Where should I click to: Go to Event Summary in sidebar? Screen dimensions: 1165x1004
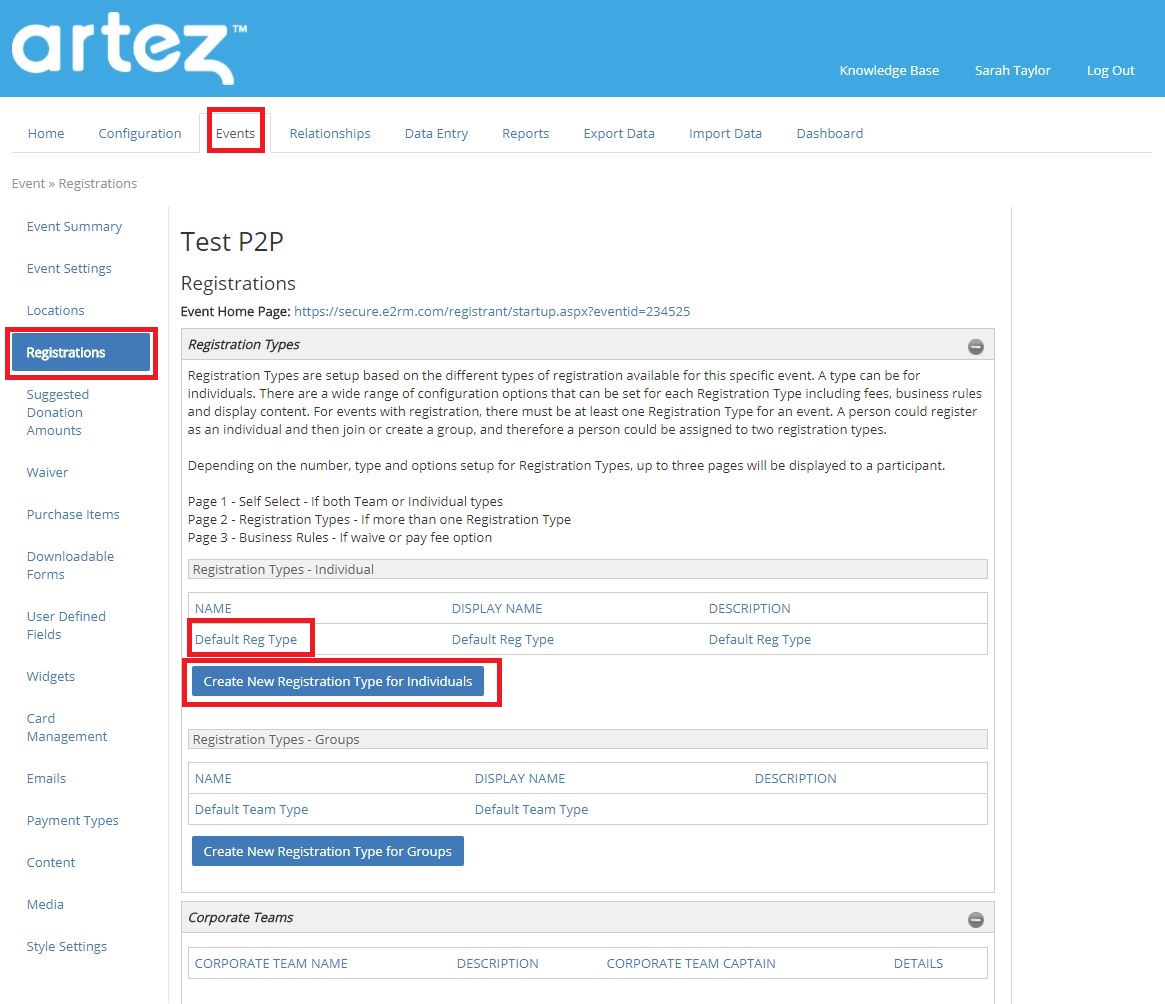pos(74,227)
